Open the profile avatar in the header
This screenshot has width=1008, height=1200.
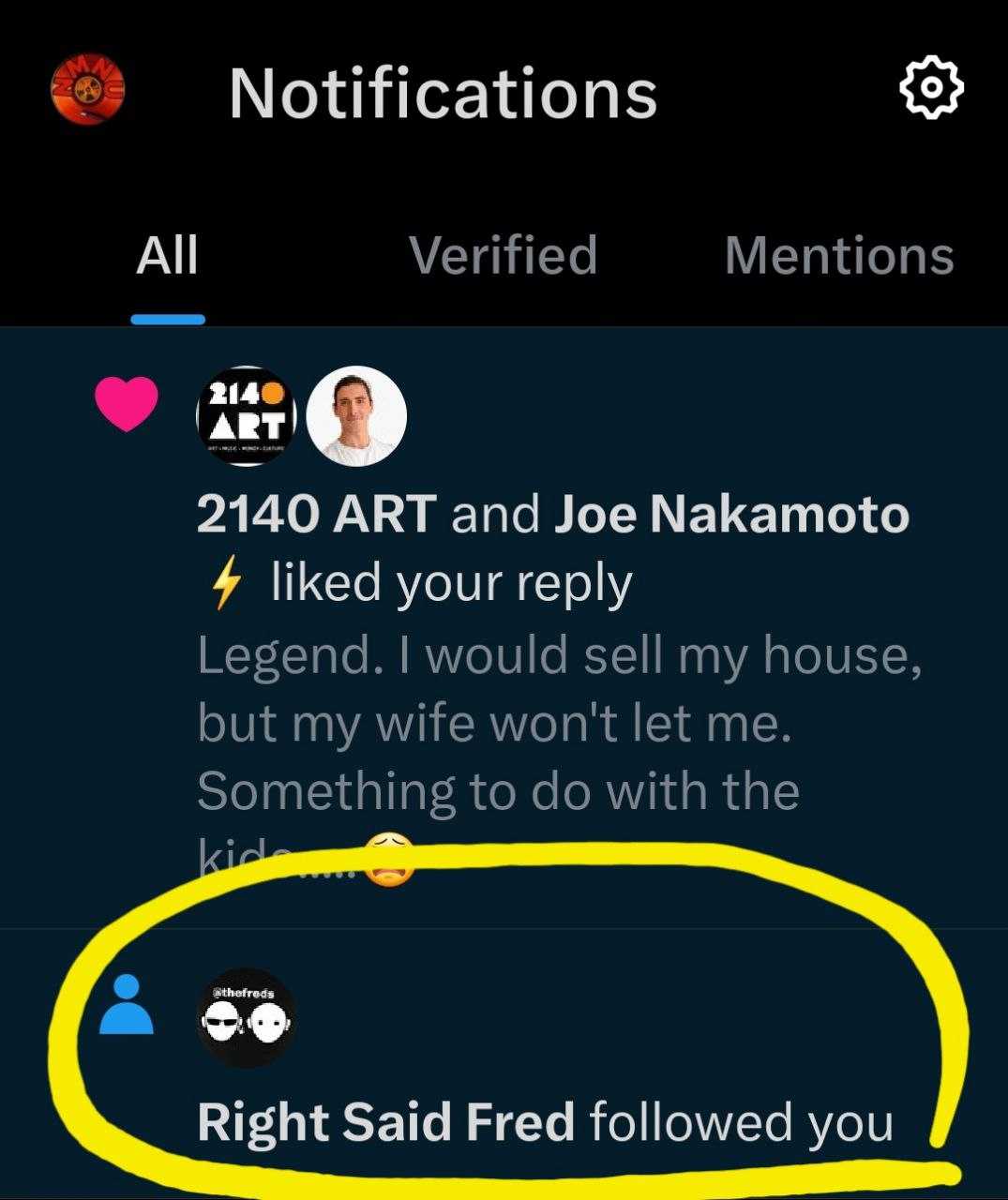(86, 91)
